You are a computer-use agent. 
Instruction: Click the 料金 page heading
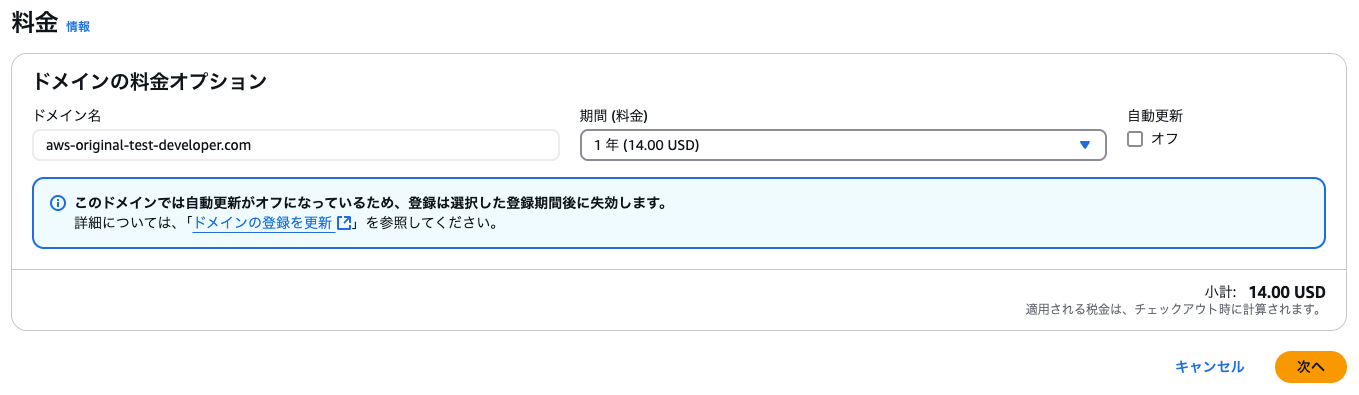[x=35, y=25]
